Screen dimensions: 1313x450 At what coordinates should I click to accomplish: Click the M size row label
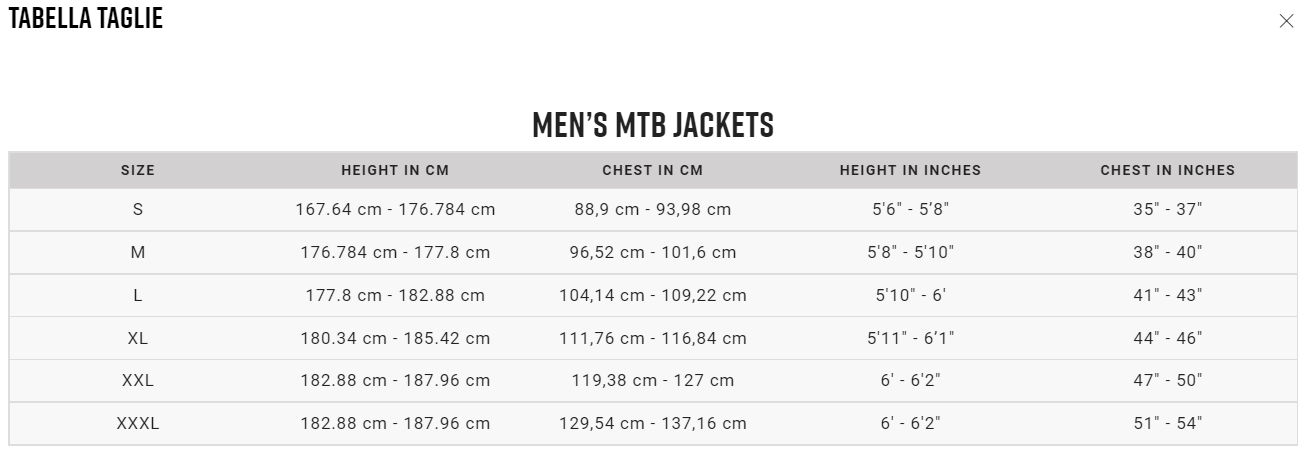click(x=138, y=253)
